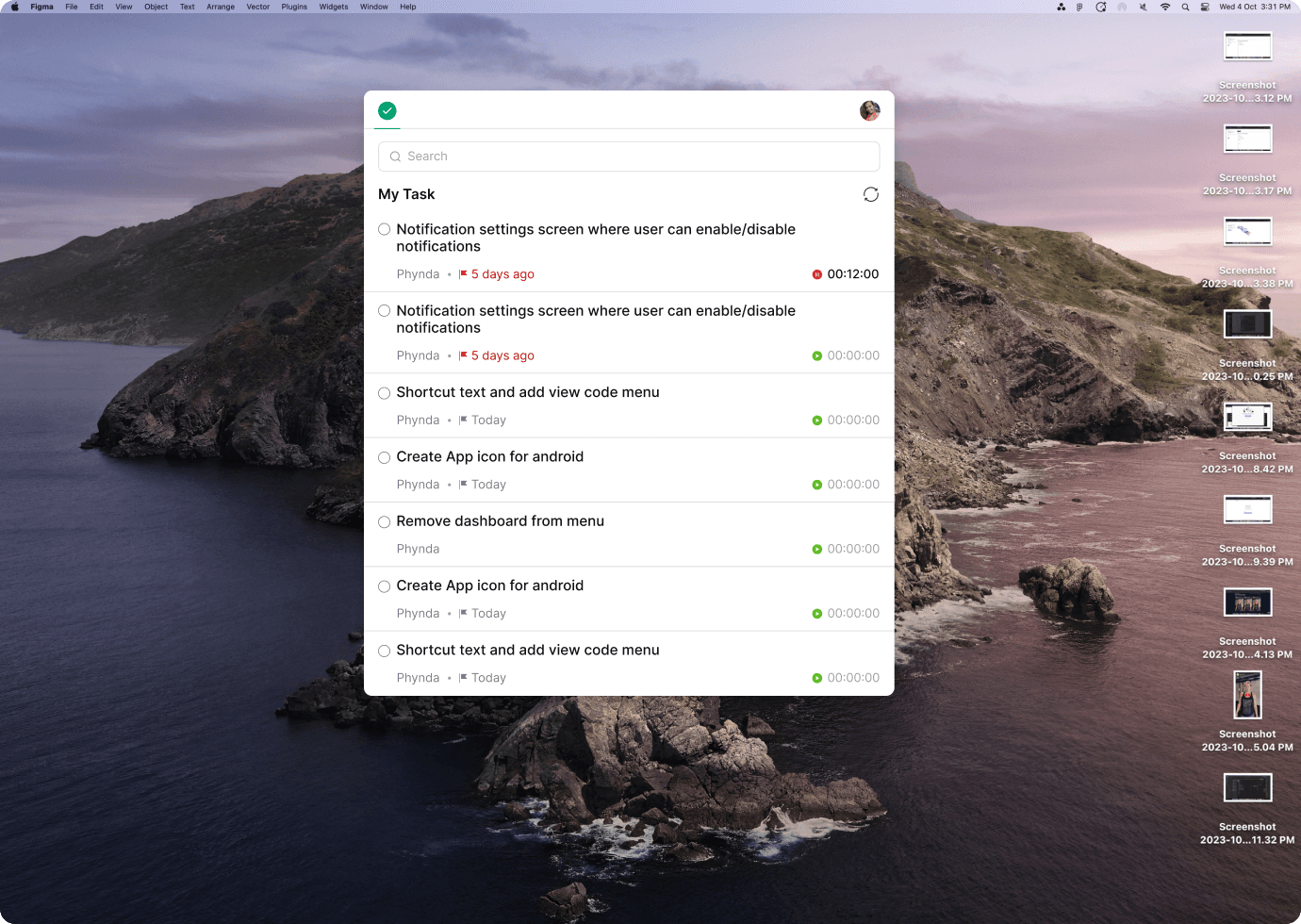Screen dimensions: 1301x924
Task: Start timer on last Shortcut text task
Action: 816,677
